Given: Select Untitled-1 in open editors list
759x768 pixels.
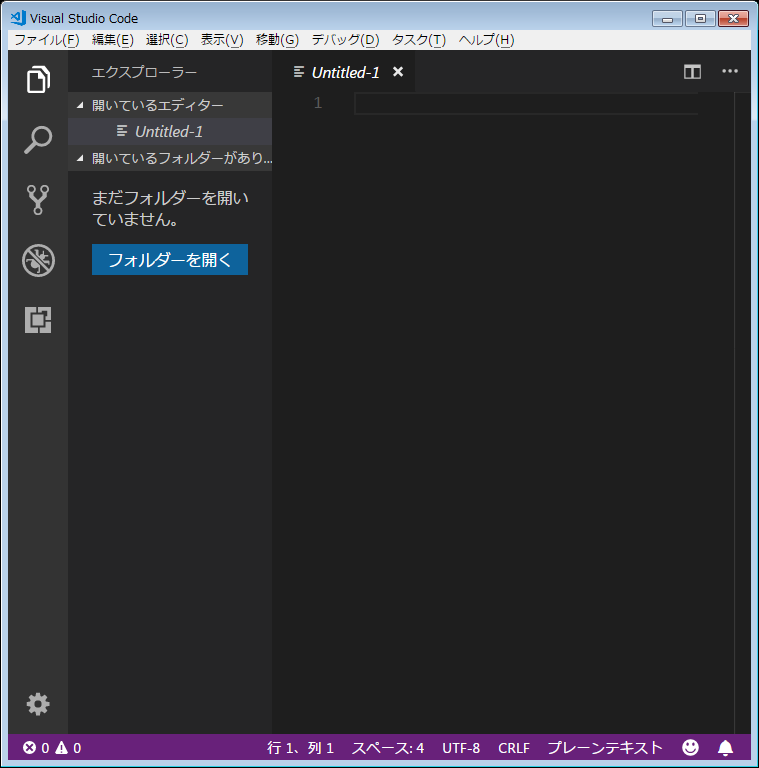Looking at the screenshot, I should [170, 131].
